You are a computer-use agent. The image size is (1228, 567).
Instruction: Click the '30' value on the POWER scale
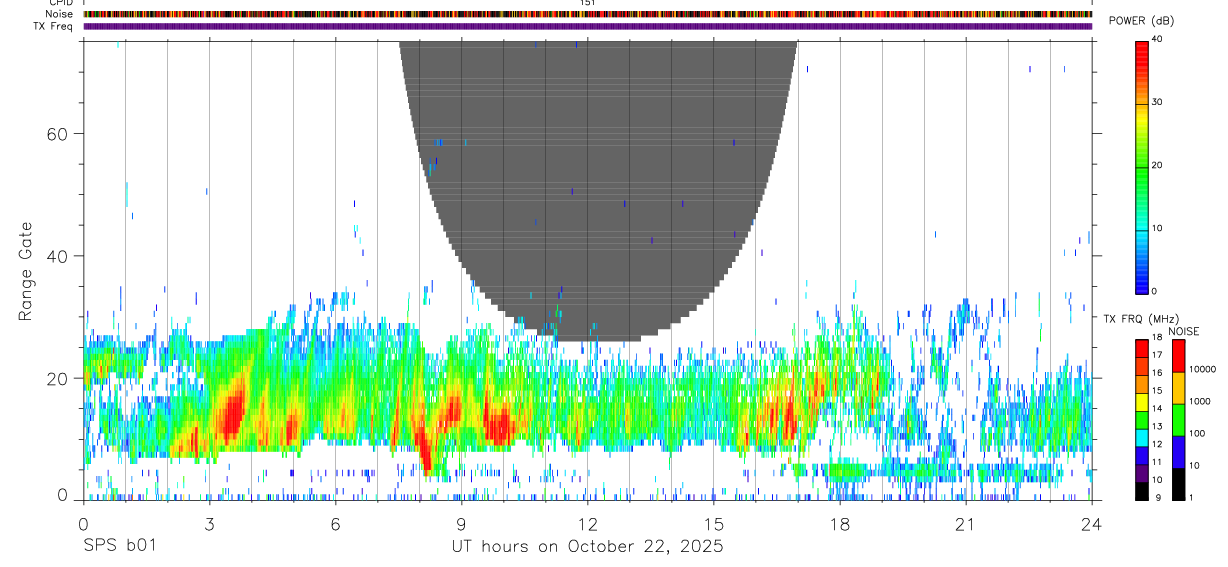[1159, 102]
